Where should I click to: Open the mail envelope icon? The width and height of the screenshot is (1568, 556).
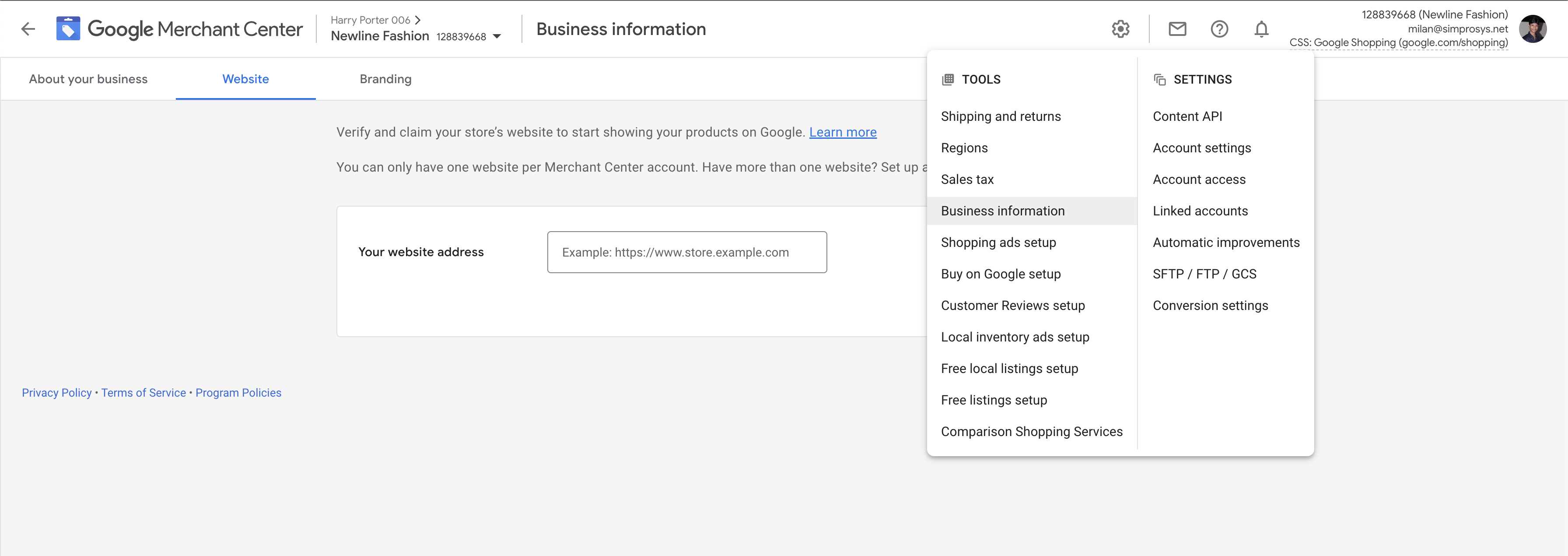point(1177,28)
